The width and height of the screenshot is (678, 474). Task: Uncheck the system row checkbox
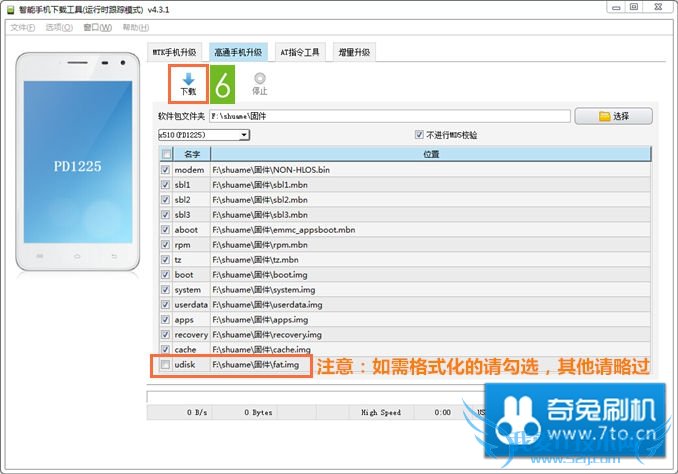[x=165, y=289]
